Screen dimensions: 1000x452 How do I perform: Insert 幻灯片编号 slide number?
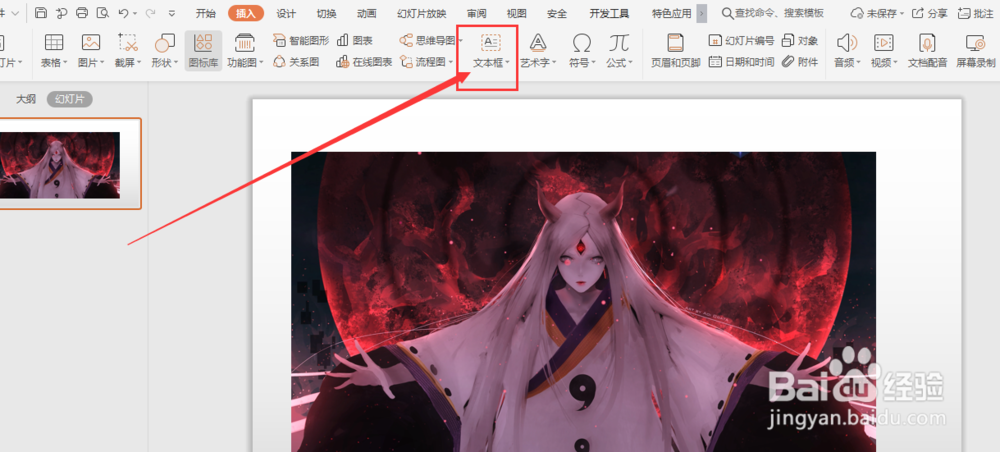[741, 41]
